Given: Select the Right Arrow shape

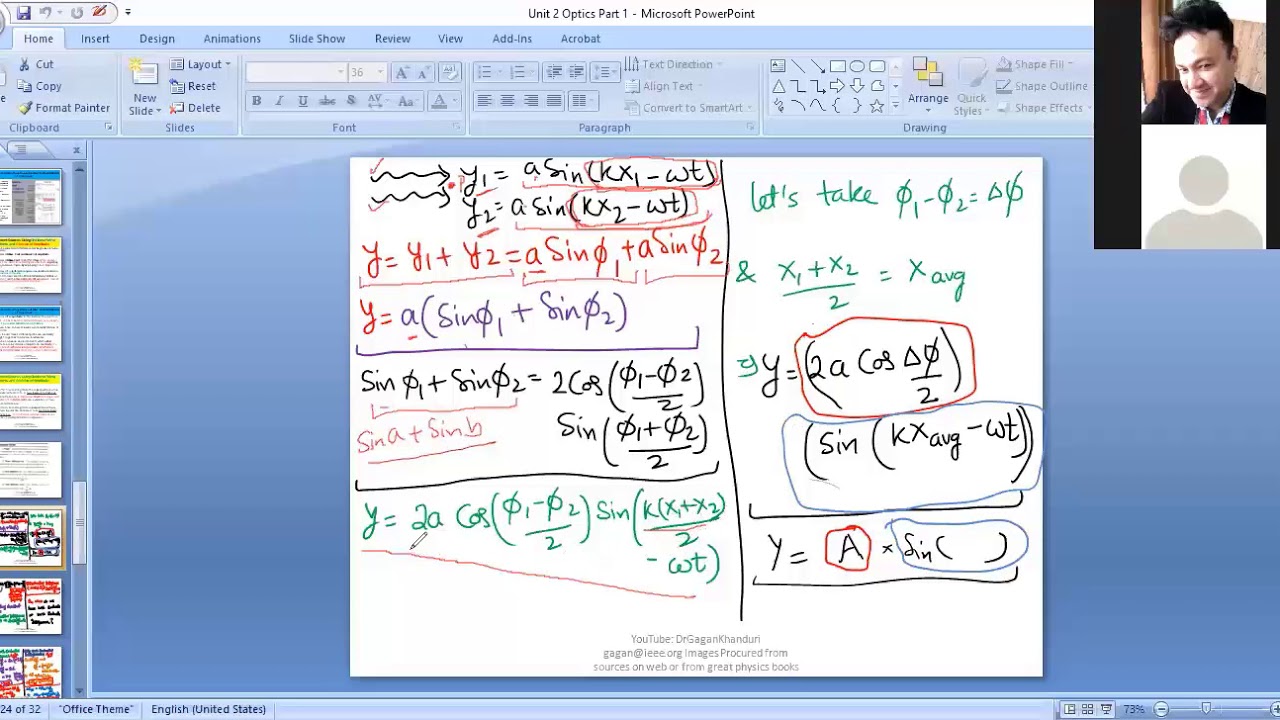Looking at the screenshot, I should coord(837,86).
